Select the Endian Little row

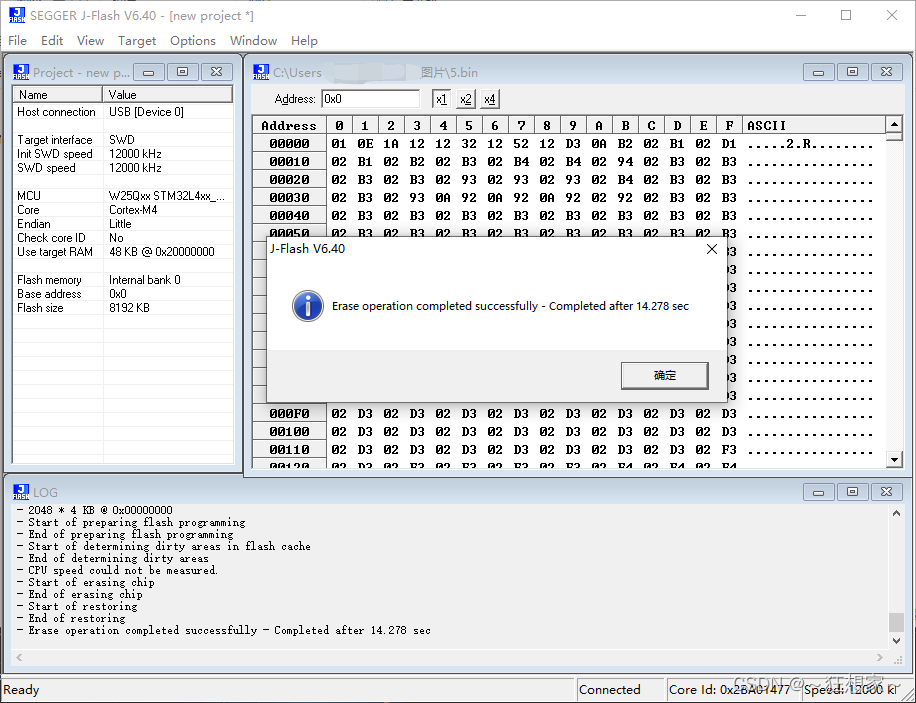click(x=123, y=224)
